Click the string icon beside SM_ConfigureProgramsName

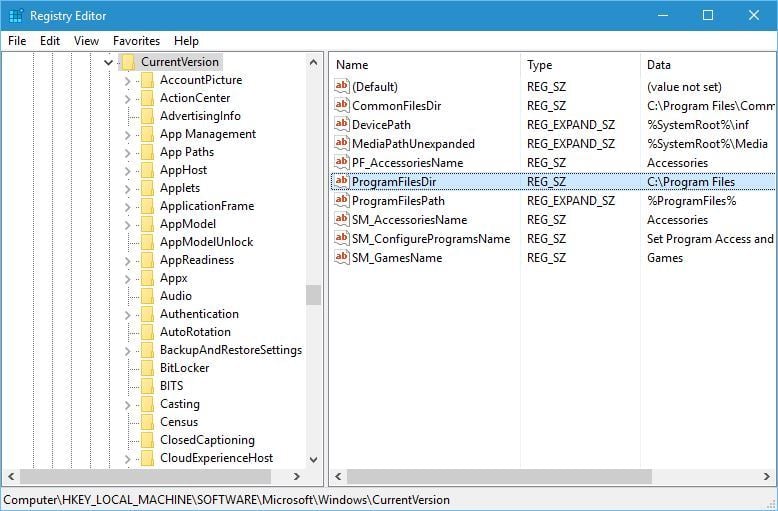pos(341,238)
